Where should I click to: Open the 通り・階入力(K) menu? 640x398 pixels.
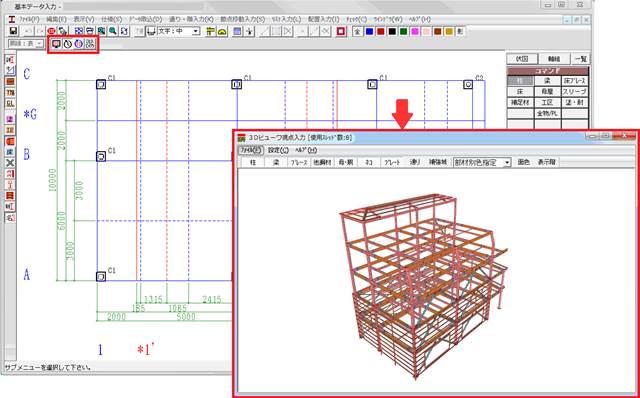click(x=191, y=19)
